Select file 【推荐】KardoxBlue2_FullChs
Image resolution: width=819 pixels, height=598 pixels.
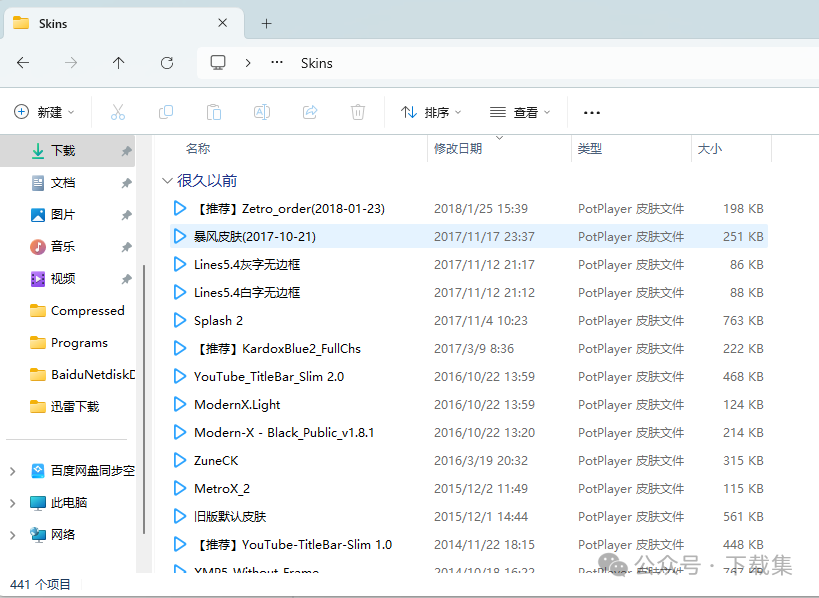[x=469, y=348]
